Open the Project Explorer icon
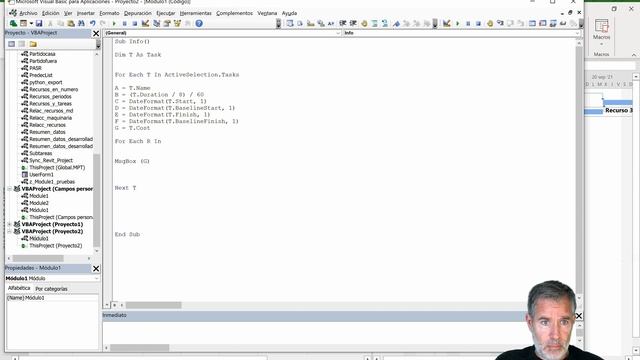The image size is (640, 360). click(156, 23)
